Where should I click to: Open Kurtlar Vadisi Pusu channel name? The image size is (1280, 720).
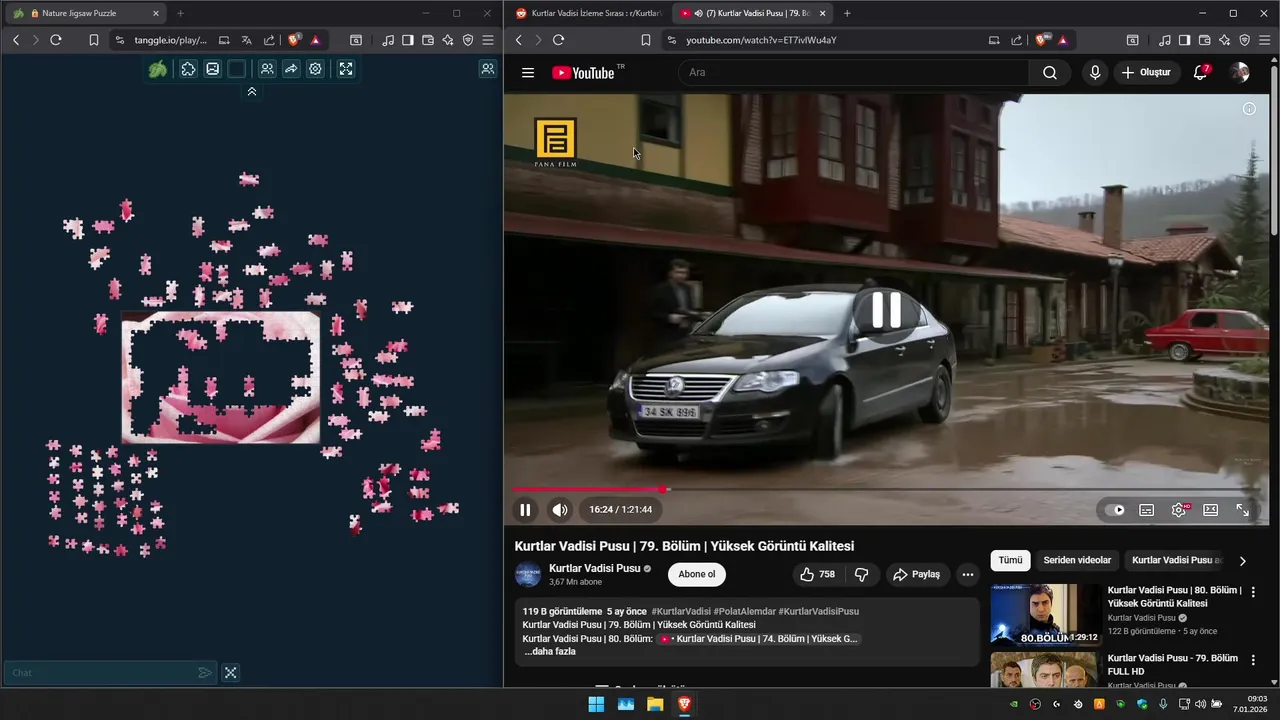(x=594, y=568)
